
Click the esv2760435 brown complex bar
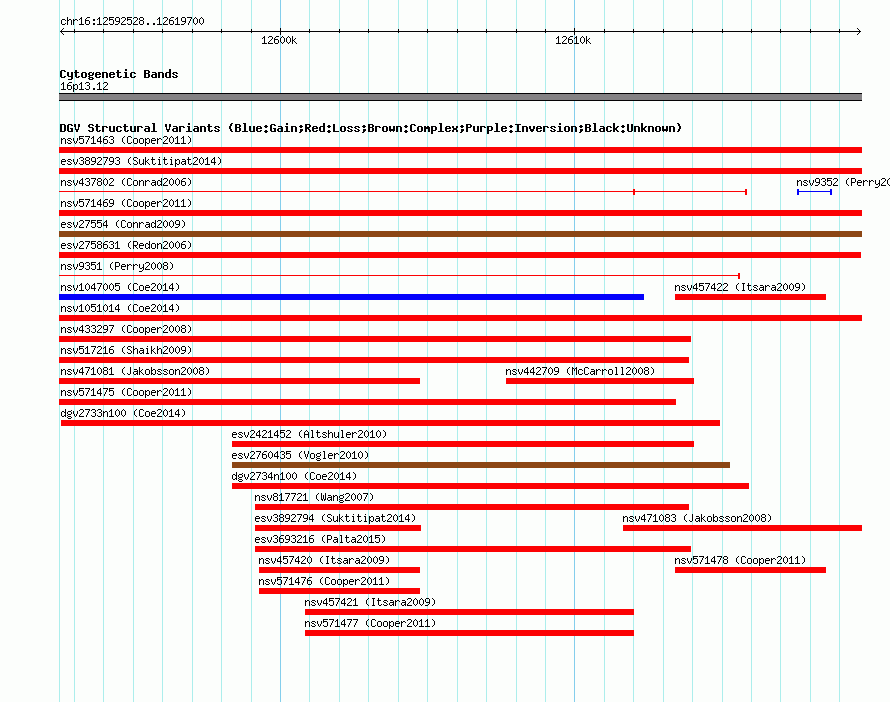(481, 465)
